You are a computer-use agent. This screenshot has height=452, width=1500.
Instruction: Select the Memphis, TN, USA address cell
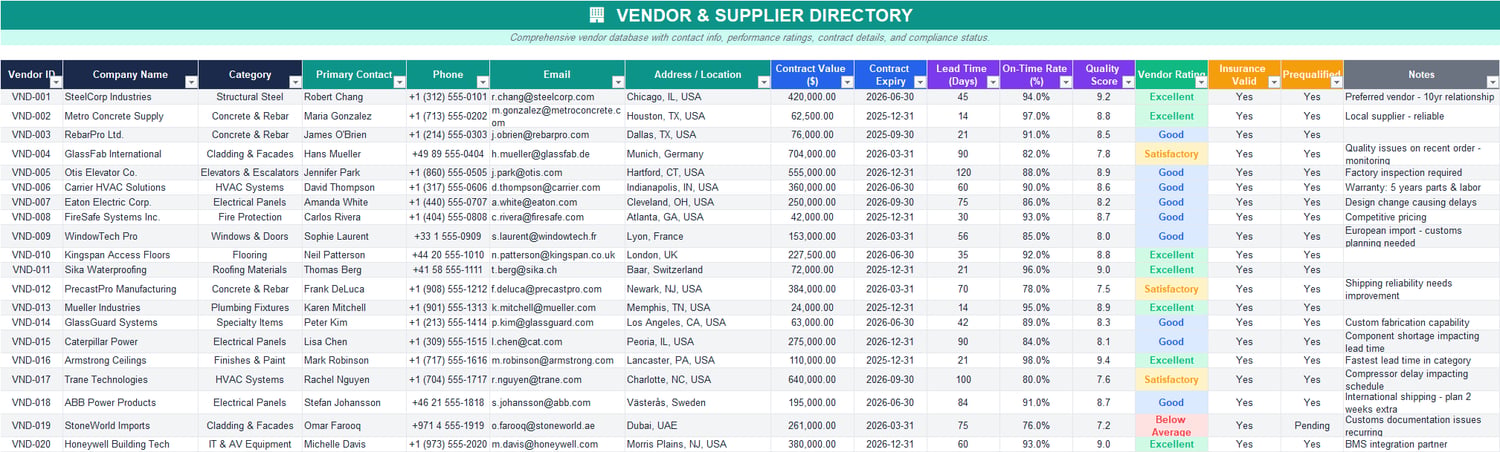pyautogui.click(x=698, y=308)
